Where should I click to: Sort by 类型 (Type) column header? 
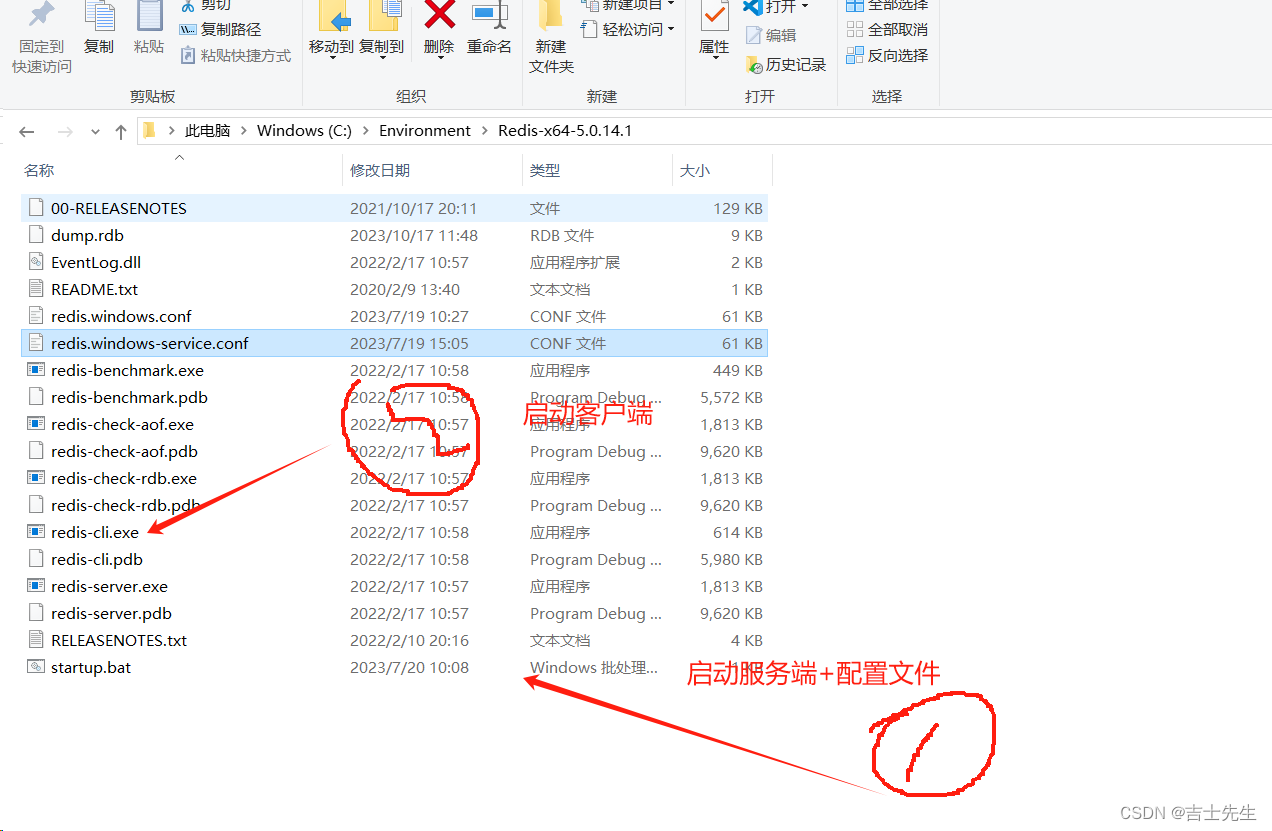click(545, 171)
